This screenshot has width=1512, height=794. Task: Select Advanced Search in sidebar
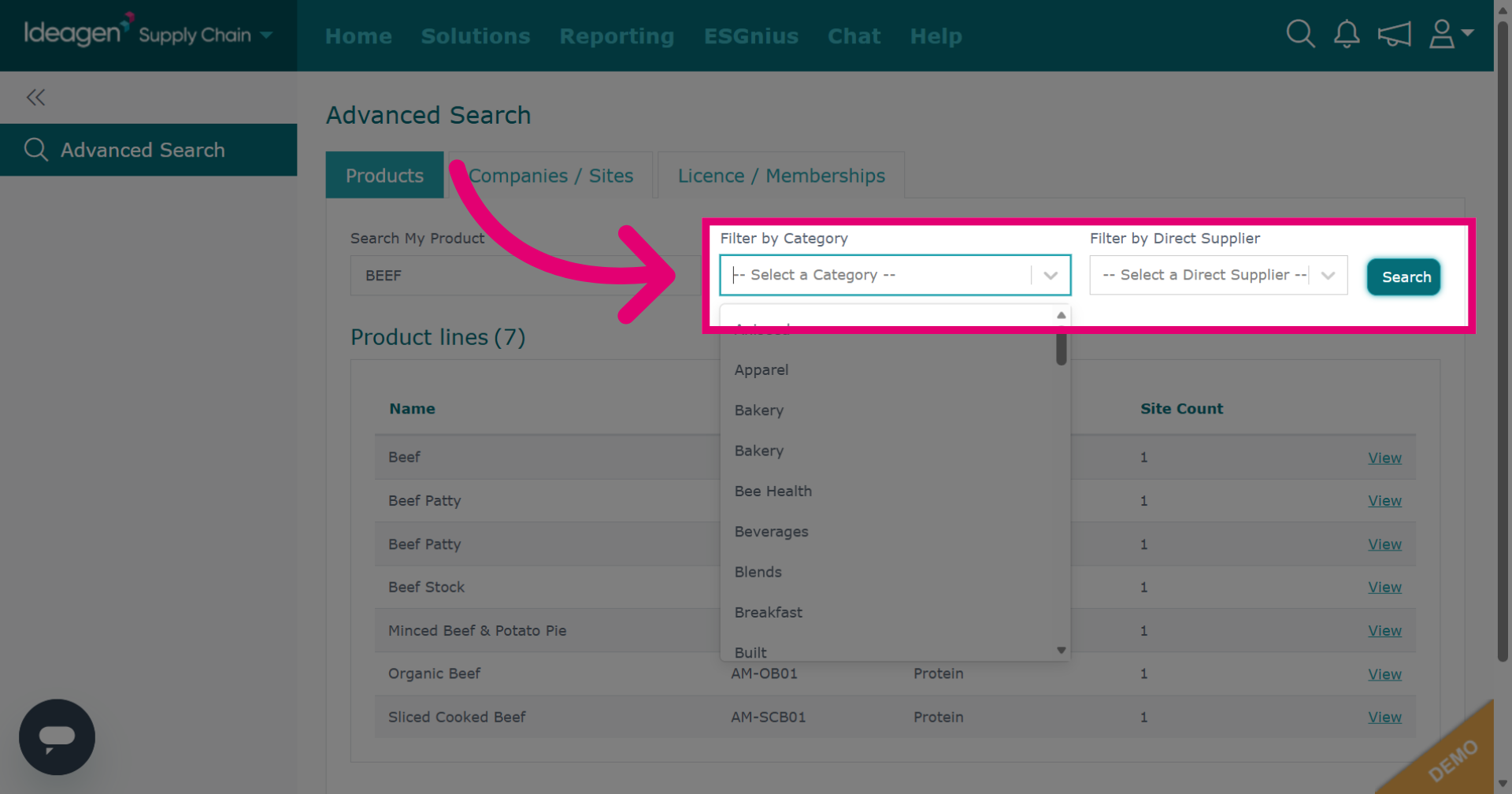pyautogui.click(x=148, y=150)
